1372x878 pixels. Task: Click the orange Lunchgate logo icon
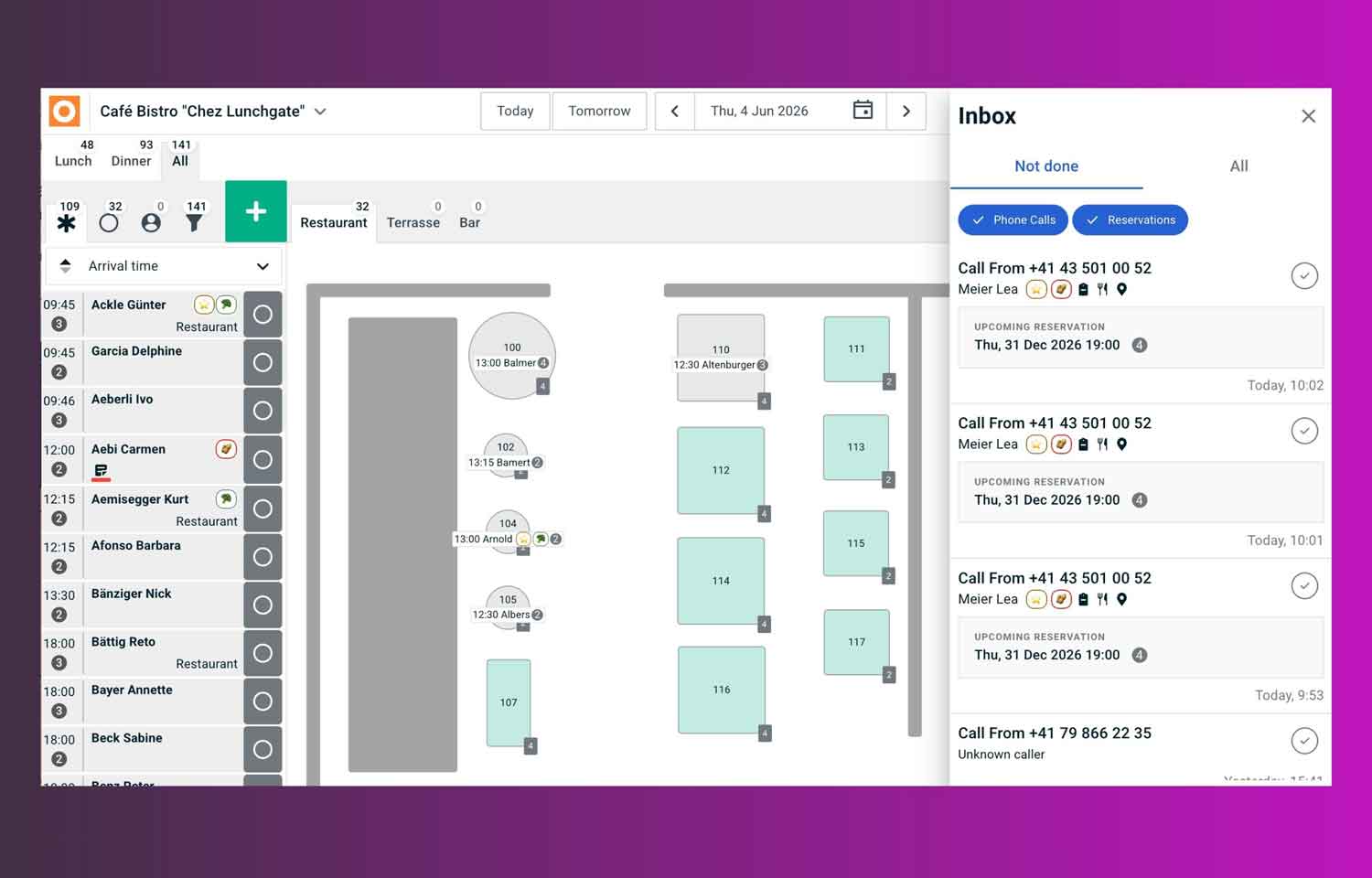tap(64, 112)
